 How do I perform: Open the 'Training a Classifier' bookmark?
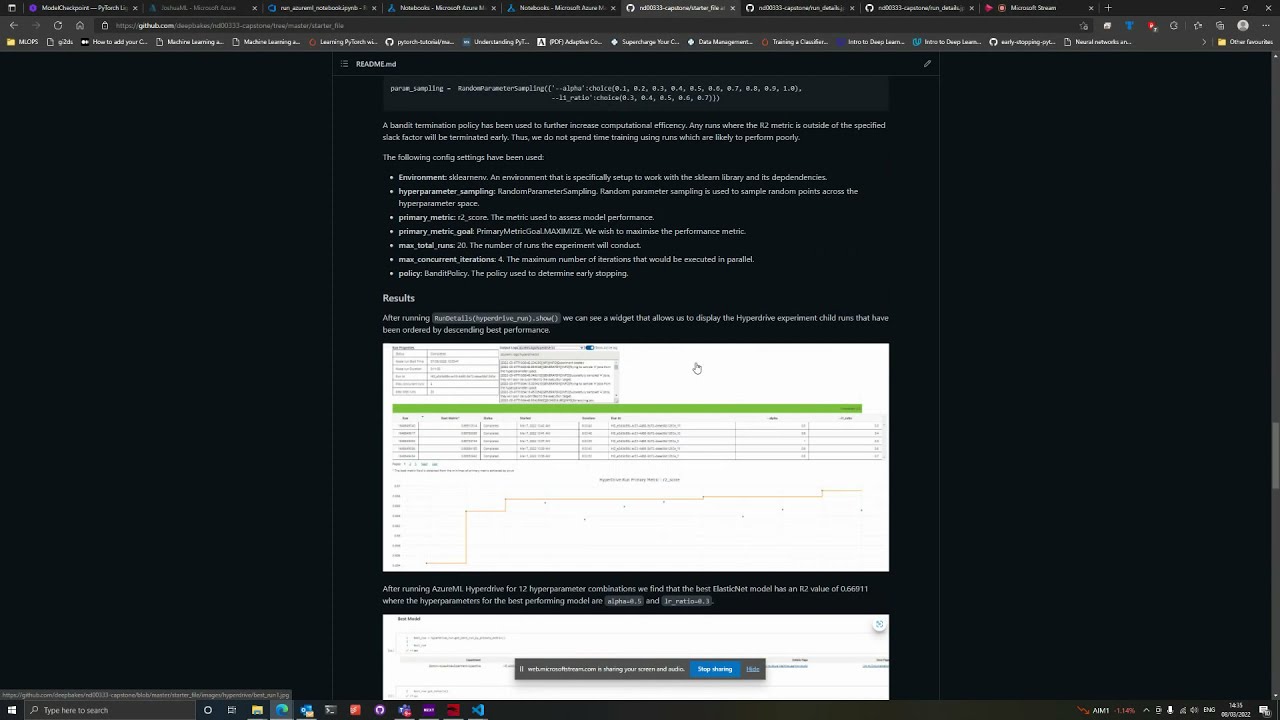pos(795,42)
